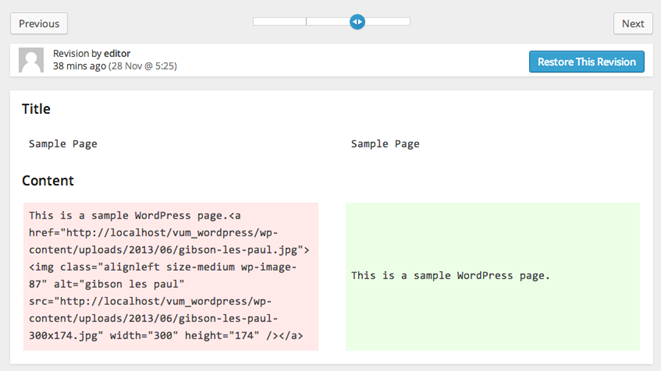Click the revision track right of the handle
Image resolution: width=661 pixels, height=371 pixels.
pos(387,22)
